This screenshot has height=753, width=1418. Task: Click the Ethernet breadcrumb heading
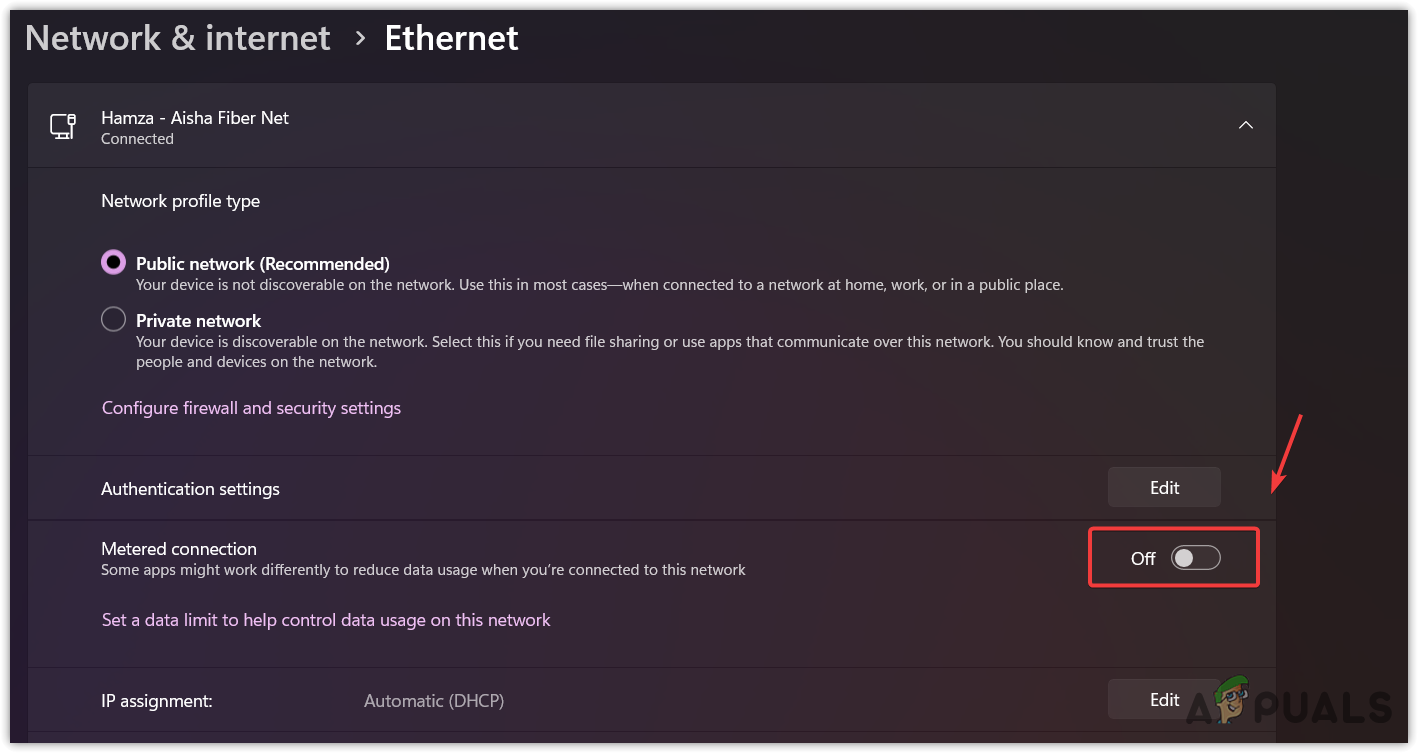pyautogui.click(x=451, y=38)
